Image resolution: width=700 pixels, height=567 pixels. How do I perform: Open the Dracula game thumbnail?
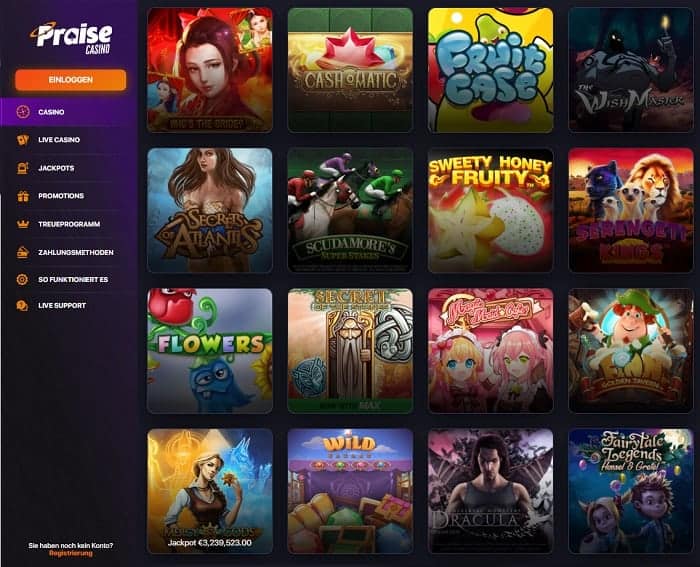[x=491, y=491]
